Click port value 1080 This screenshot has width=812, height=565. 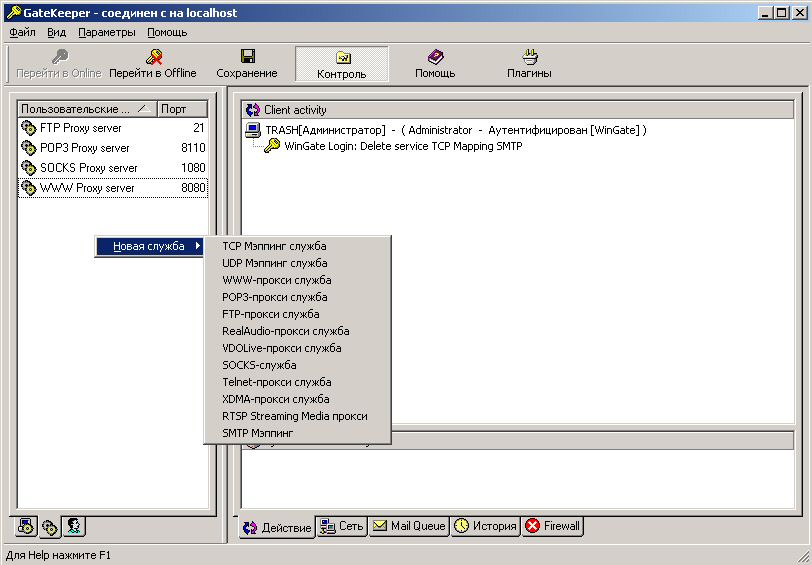(193, 168)
